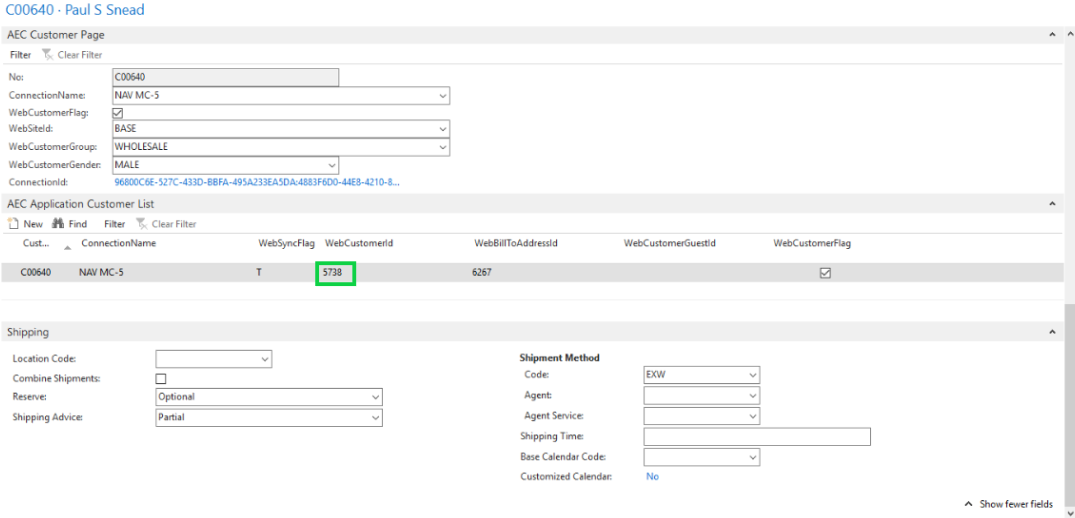Select the NAV MC-5 cell in list row

[101, 273]
